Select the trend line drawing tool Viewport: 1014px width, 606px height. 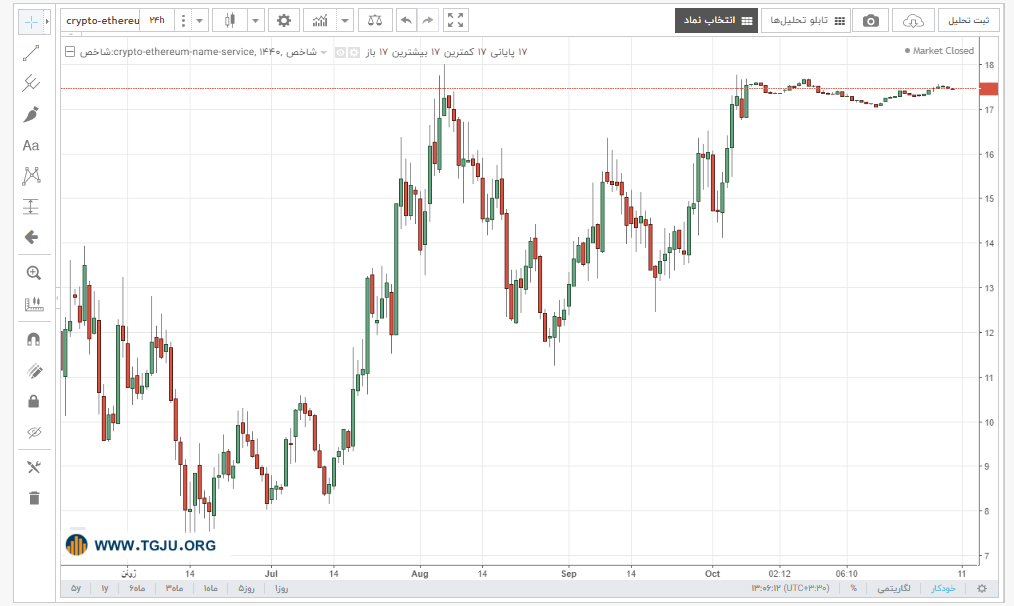[x=31, y=53]
